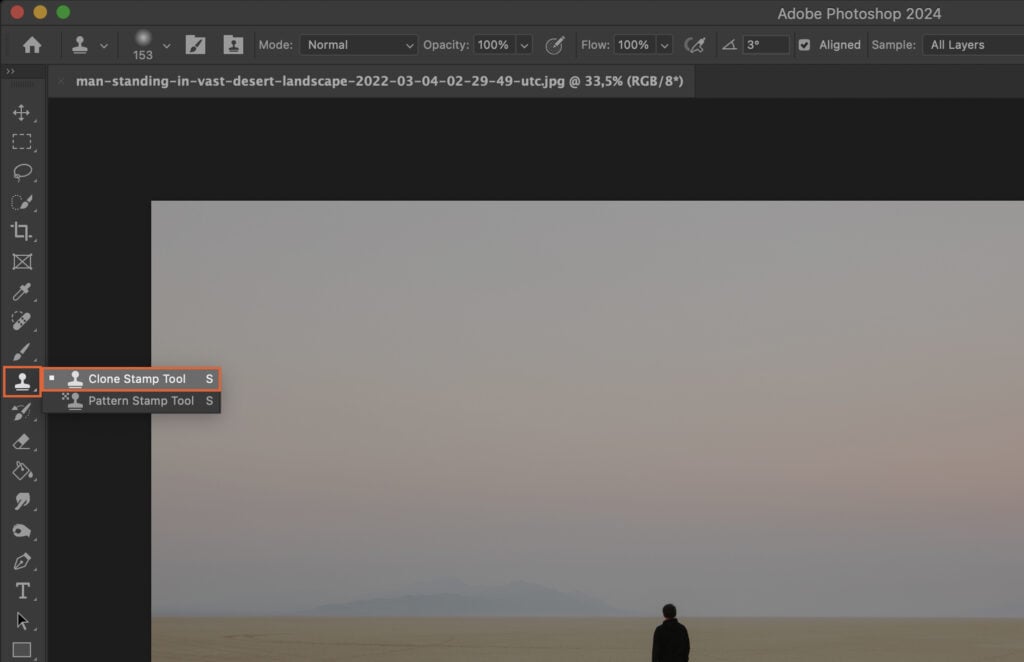Collapse the toolbar with the double-arrow button
The width and height of the screenshot is (1024, 662).
coord(11,71)
